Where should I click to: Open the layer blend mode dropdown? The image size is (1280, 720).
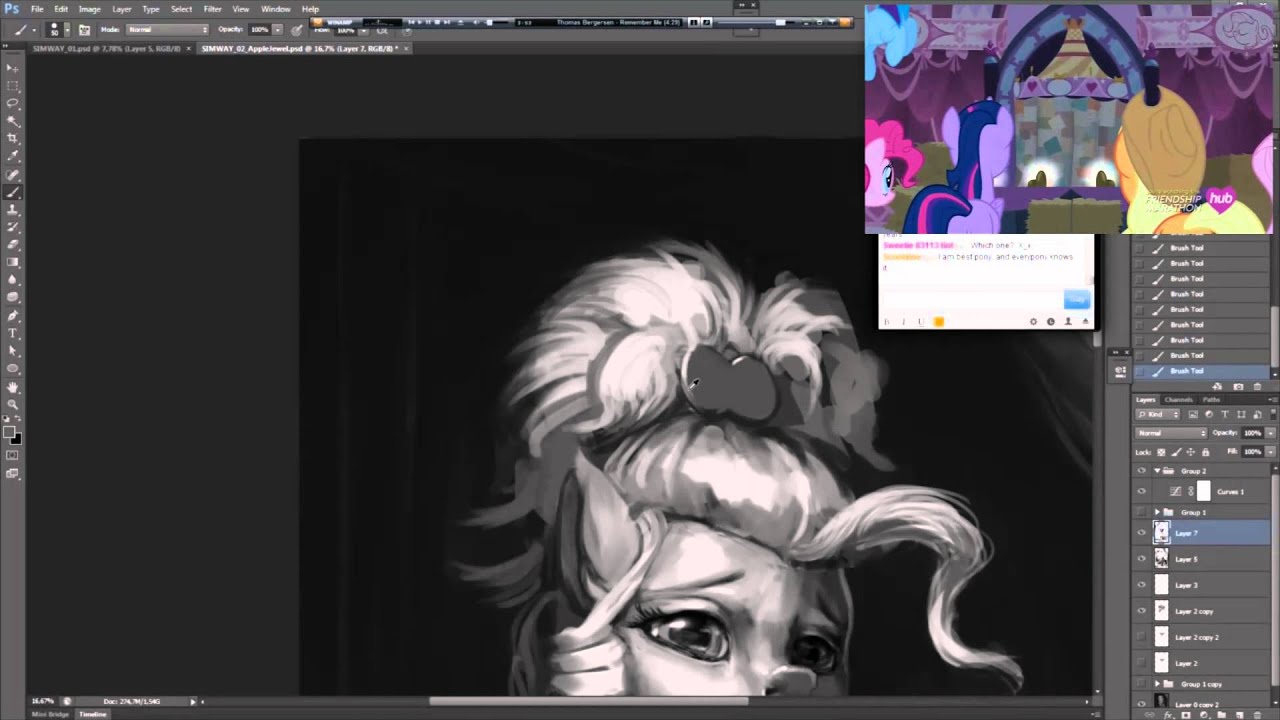pos(1172,433)
